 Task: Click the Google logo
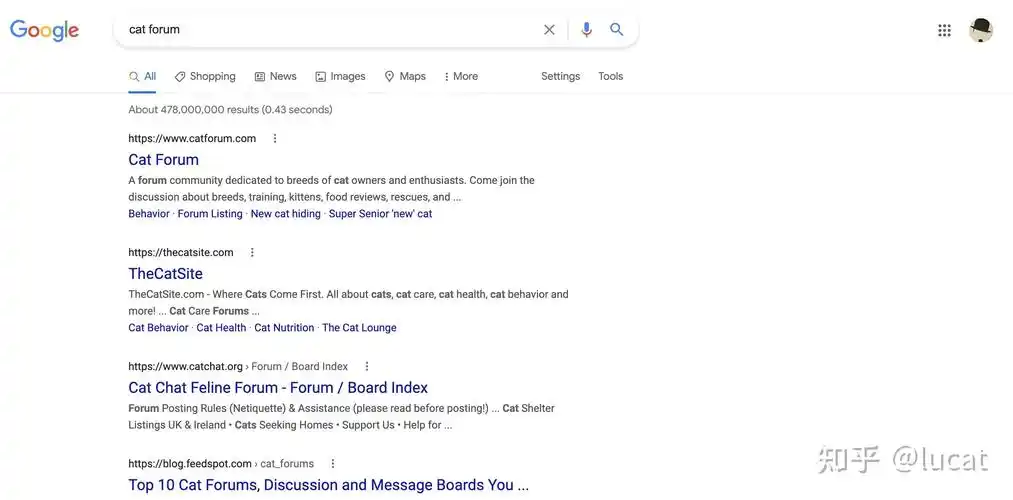coord(44,30)
